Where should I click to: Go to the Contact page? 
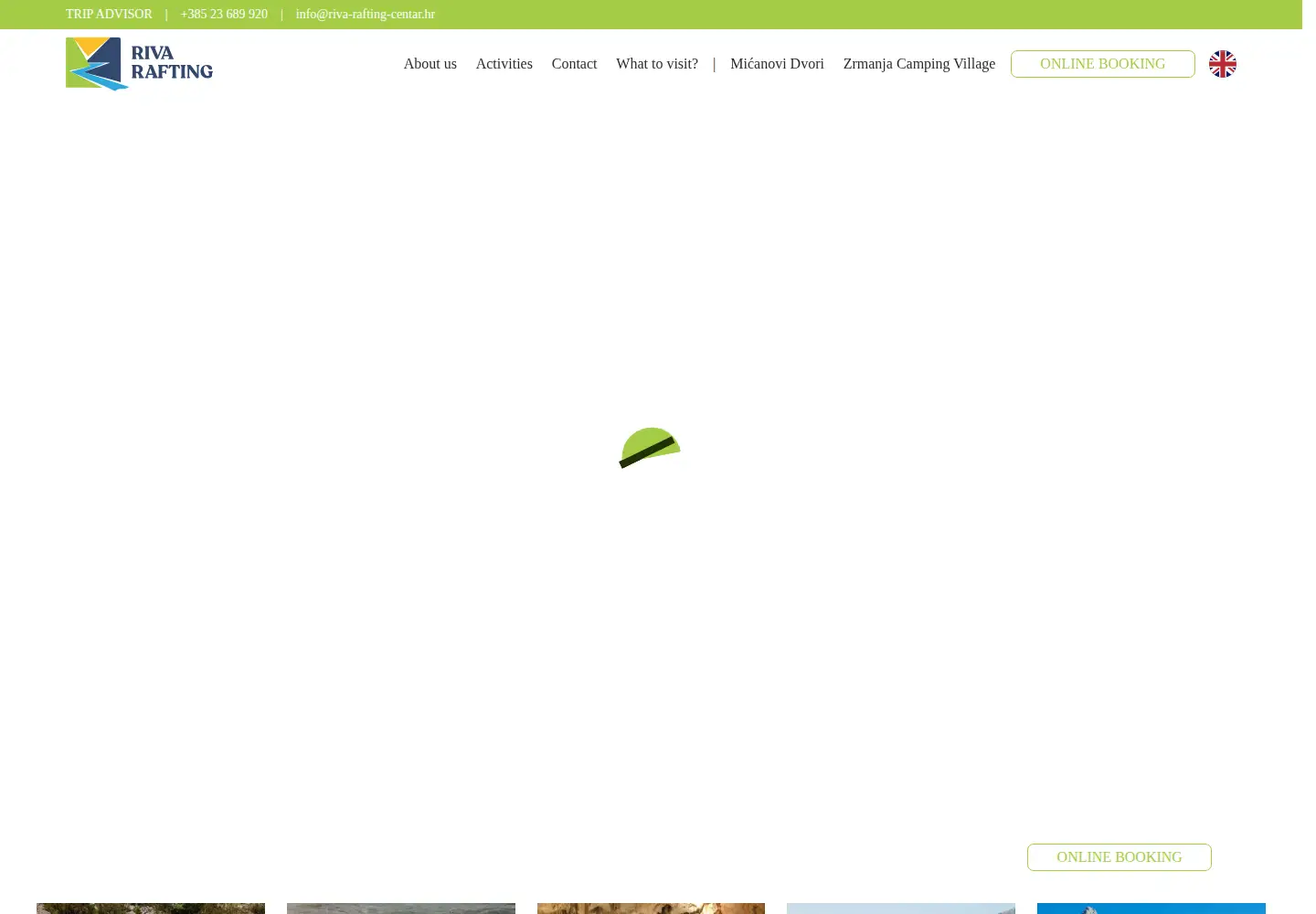574,63
